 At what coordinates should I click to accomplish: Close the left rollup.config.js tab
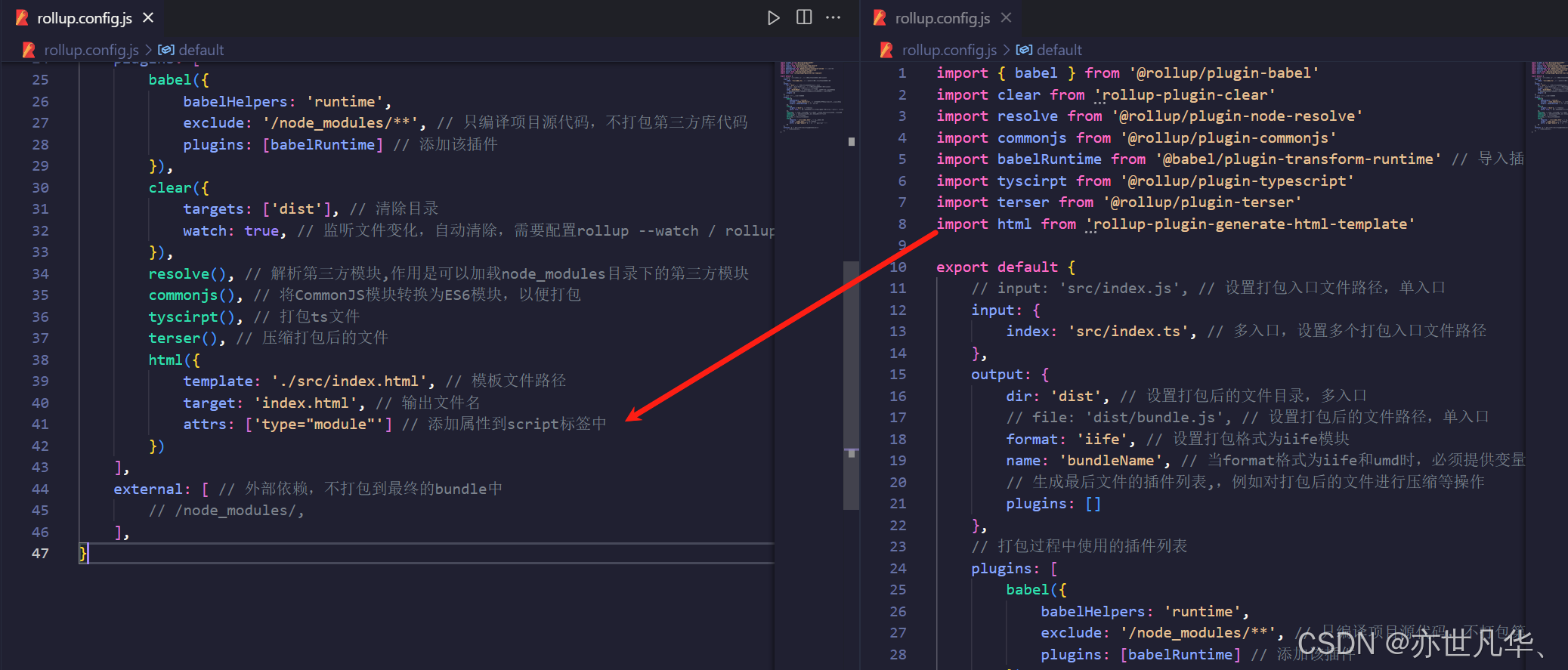click(x=148, y=17)
